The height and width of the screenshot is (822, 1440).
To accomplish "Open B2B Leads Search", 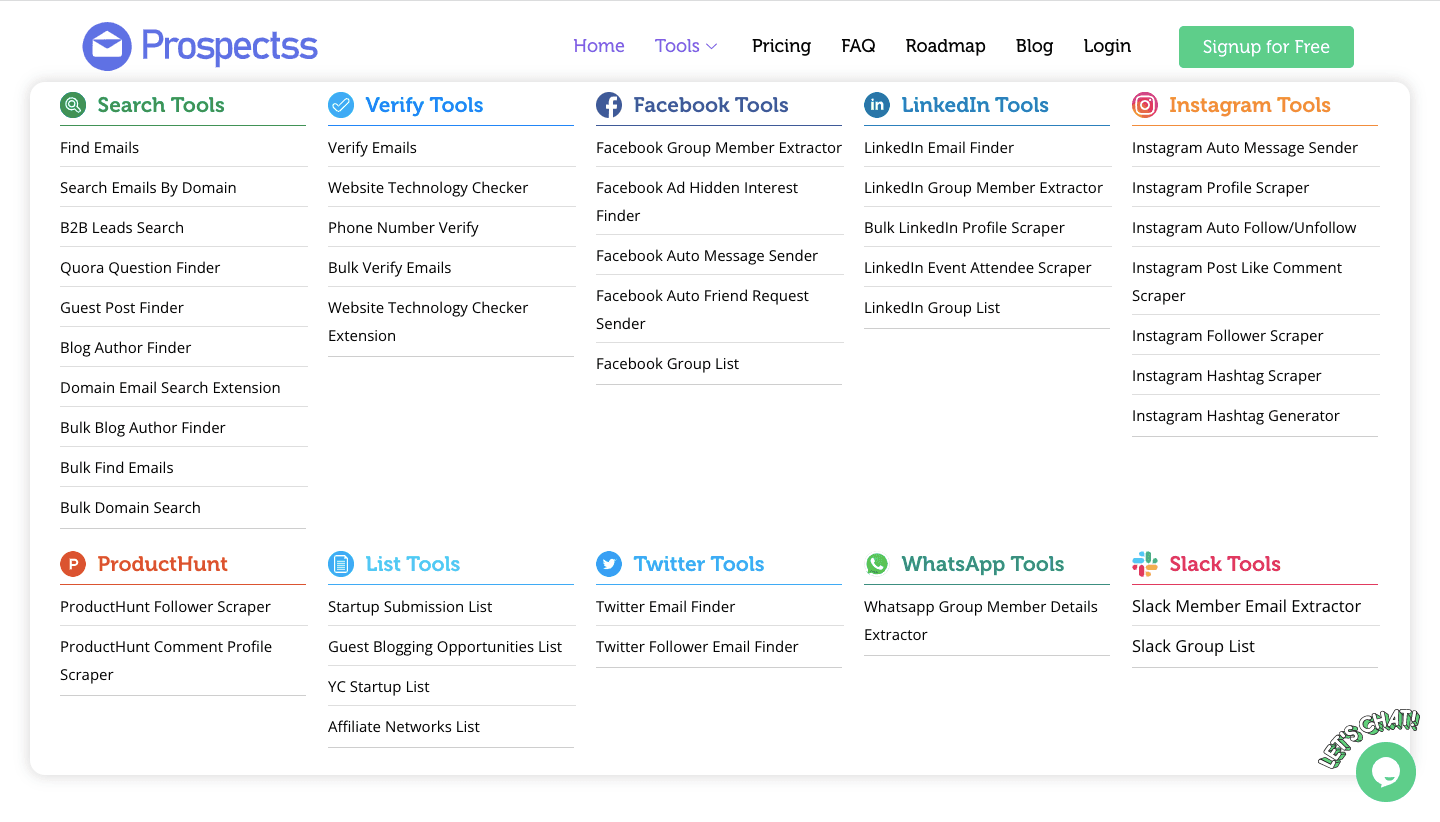I will (x=122, y=228).
